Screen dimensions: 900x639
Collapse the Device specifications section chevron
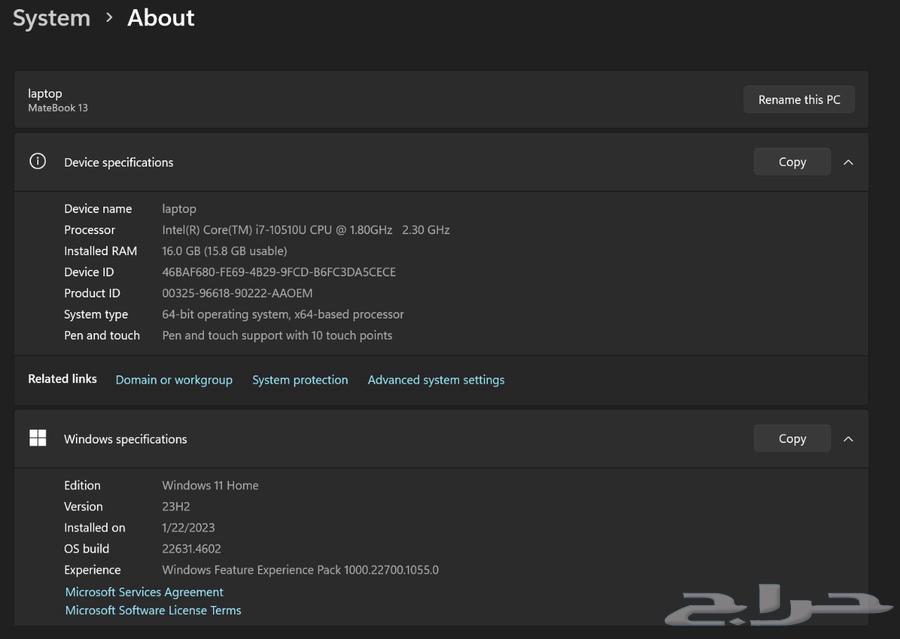pos(848,162)
